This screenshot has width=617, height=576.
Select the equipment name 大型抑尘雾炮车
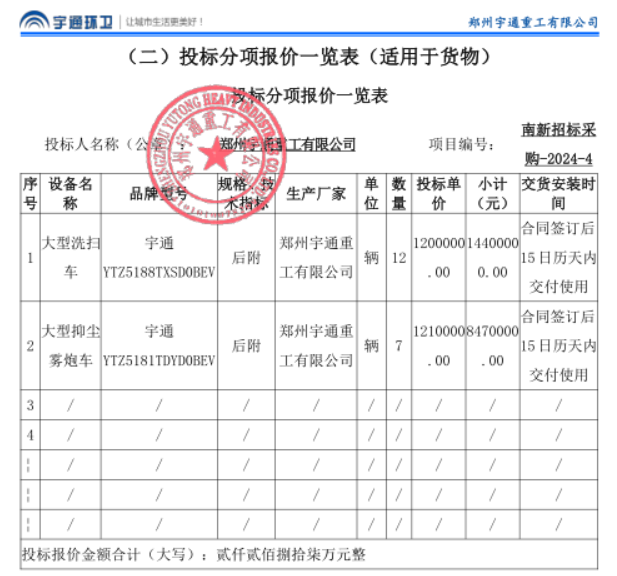click(x=70, y=346)
